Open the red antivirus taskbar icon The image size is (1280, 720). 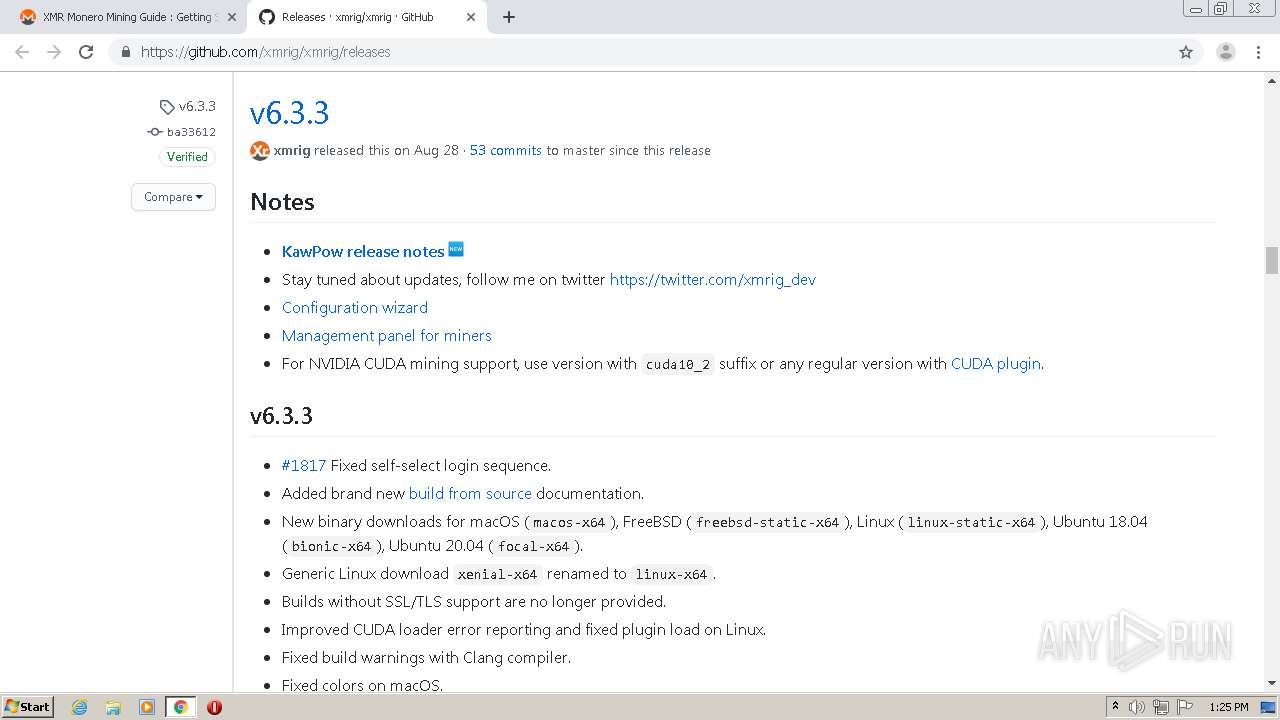(x=214, y=707)
